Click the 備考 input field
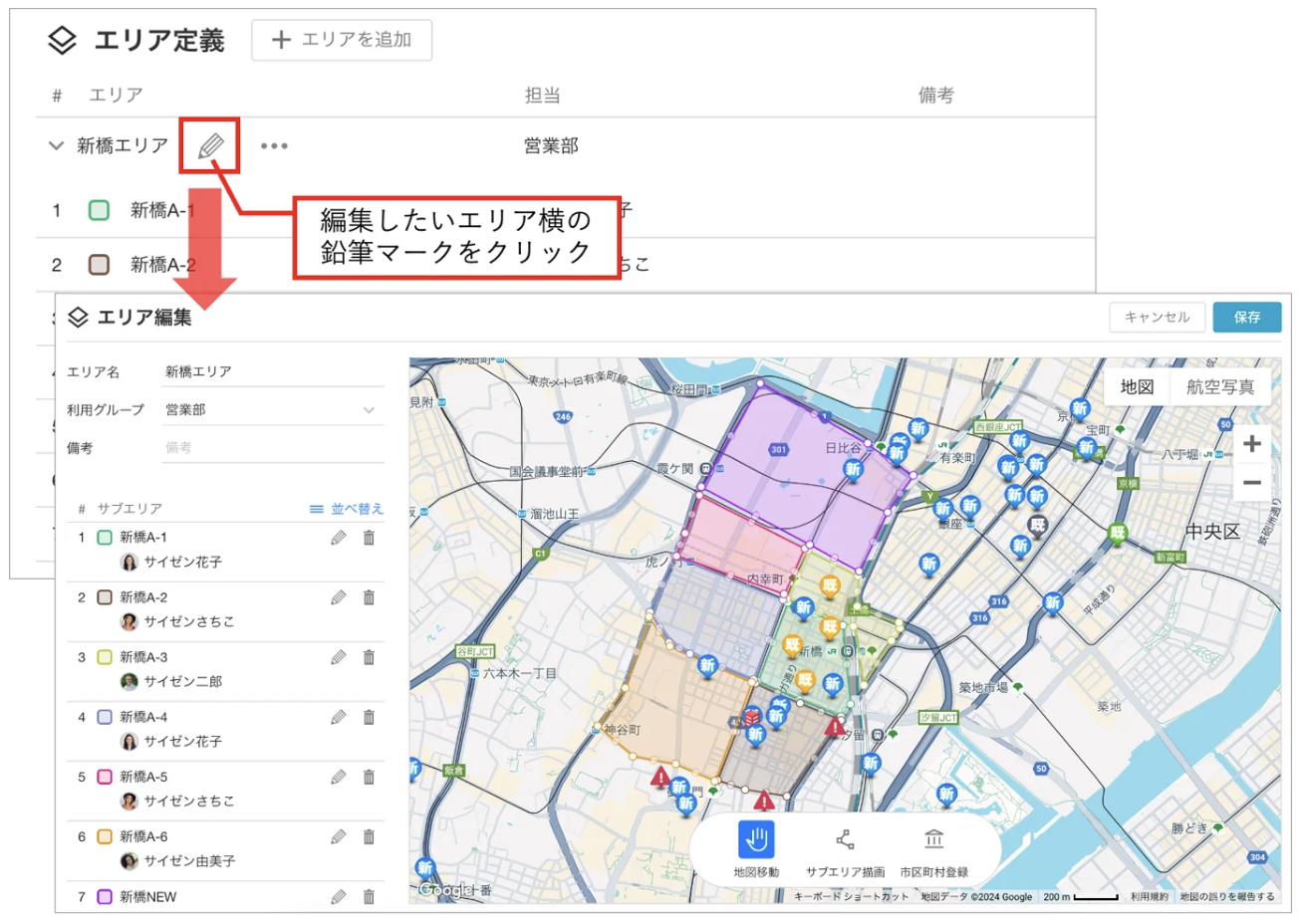 click(x=273, y=448)
